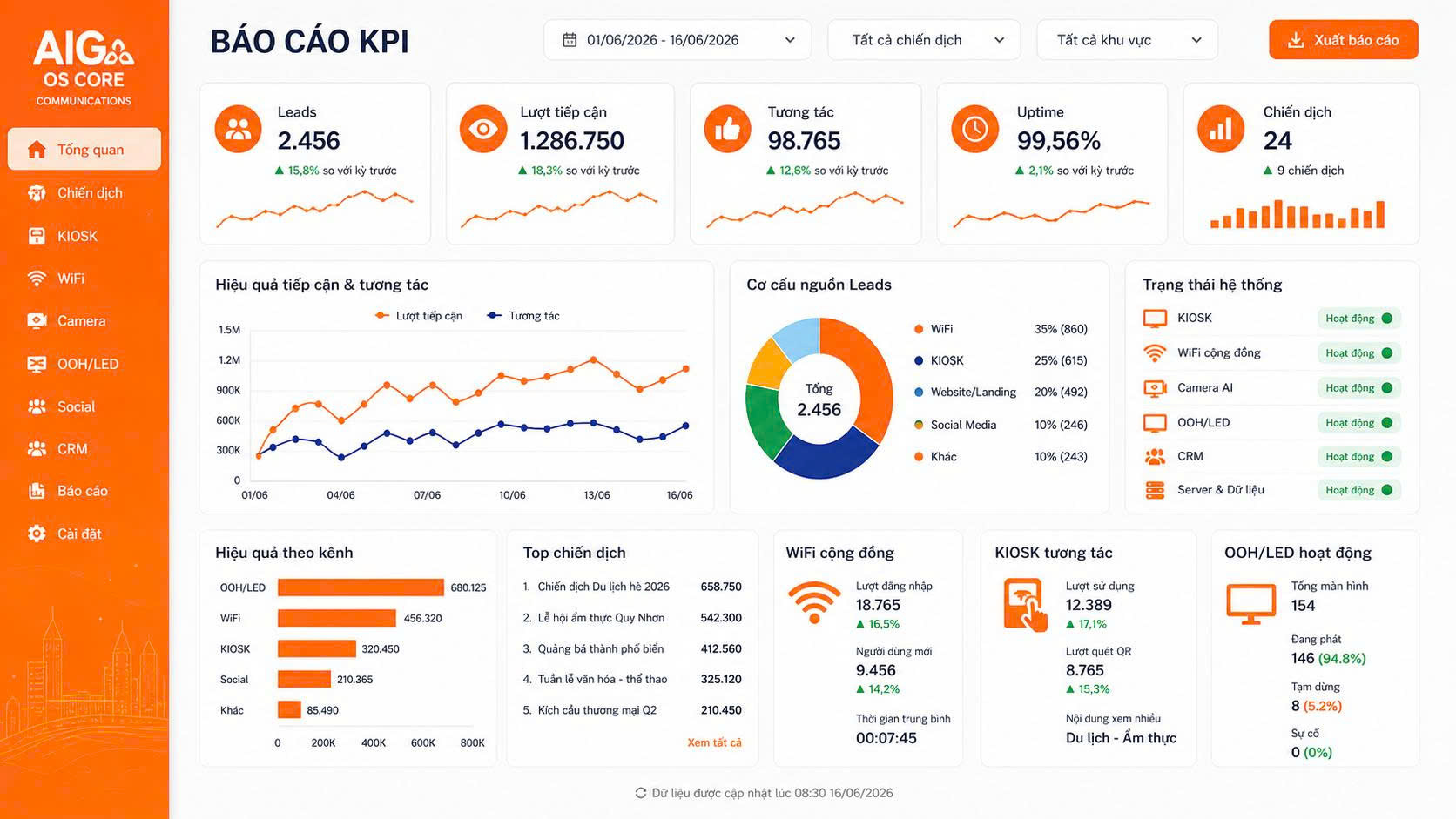Expand the Tất cả khu vực dropdown
This screenshot has height=819, width=1456.
(1127, 40)
